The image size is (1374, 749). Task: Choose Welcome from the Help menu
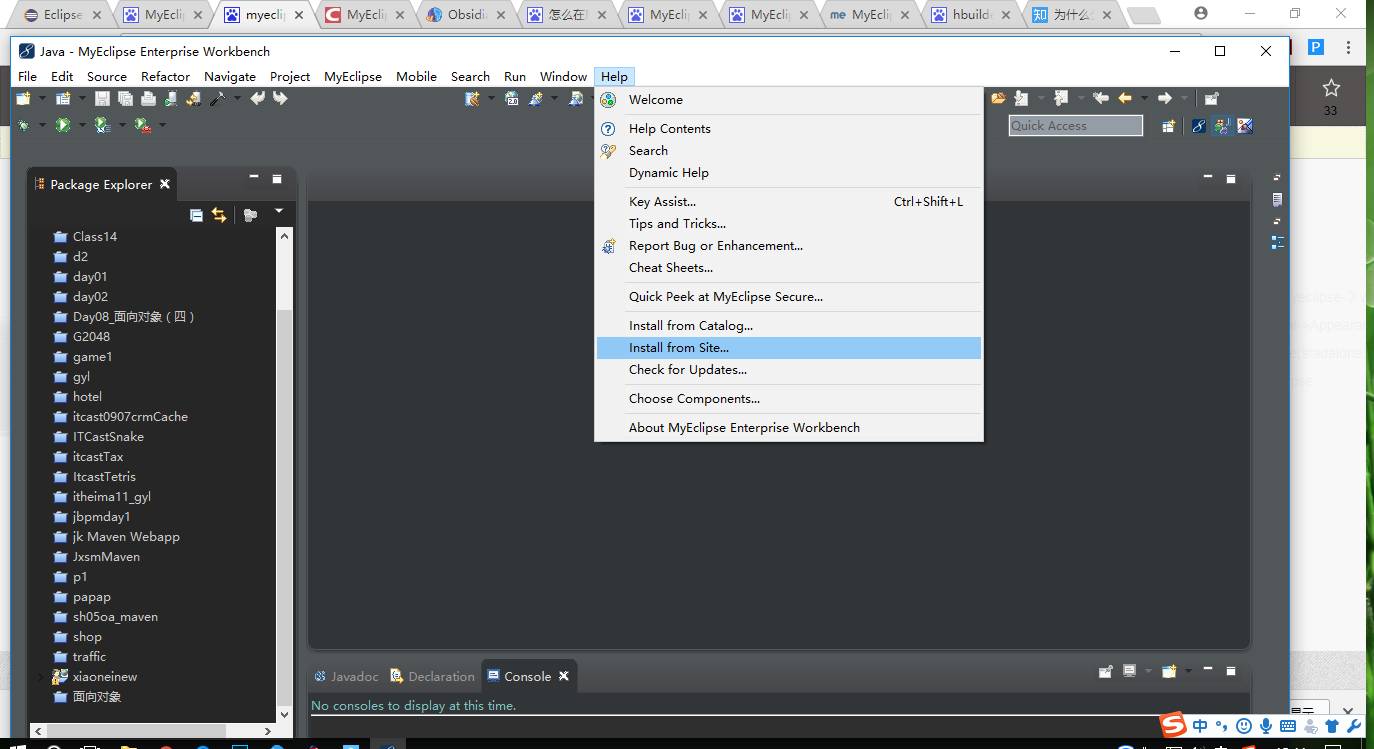(x=789, y=100)
